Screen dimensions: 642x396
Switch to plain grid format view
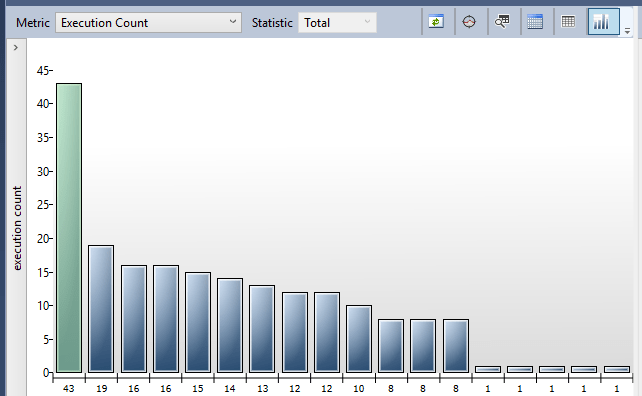568,21
